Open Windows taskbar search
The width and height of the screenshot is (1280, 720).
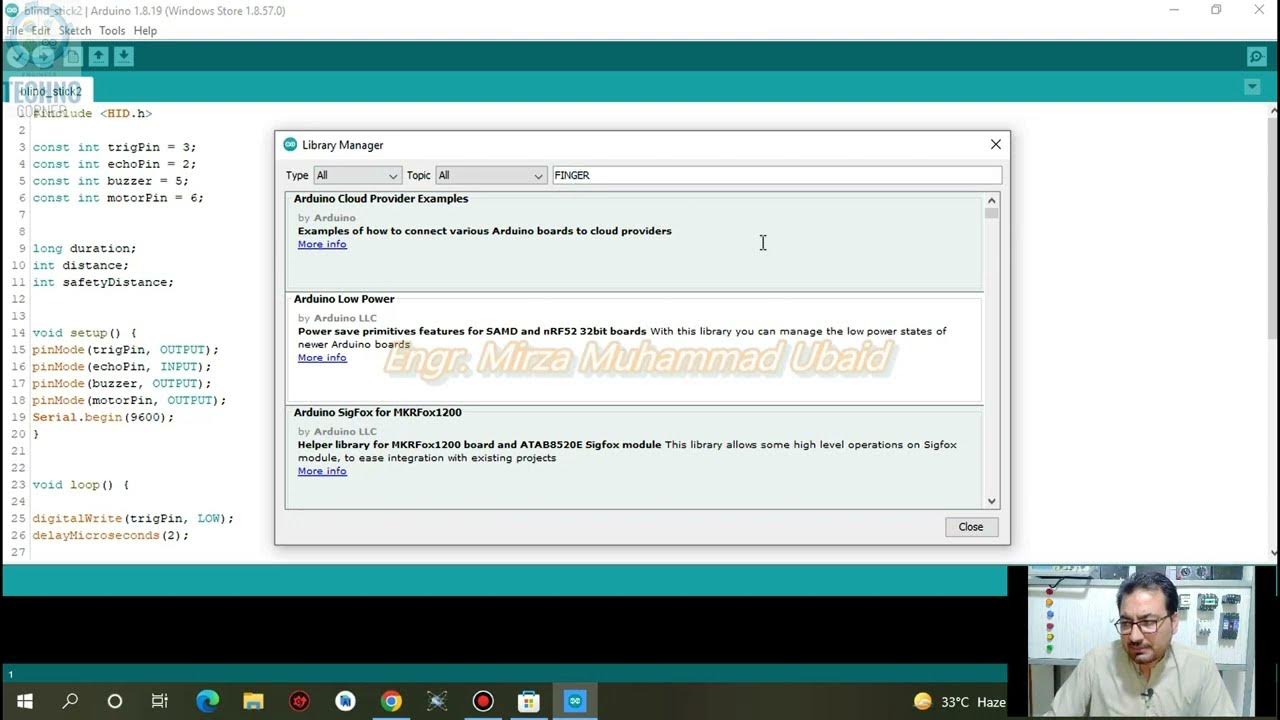coord(70,702)
